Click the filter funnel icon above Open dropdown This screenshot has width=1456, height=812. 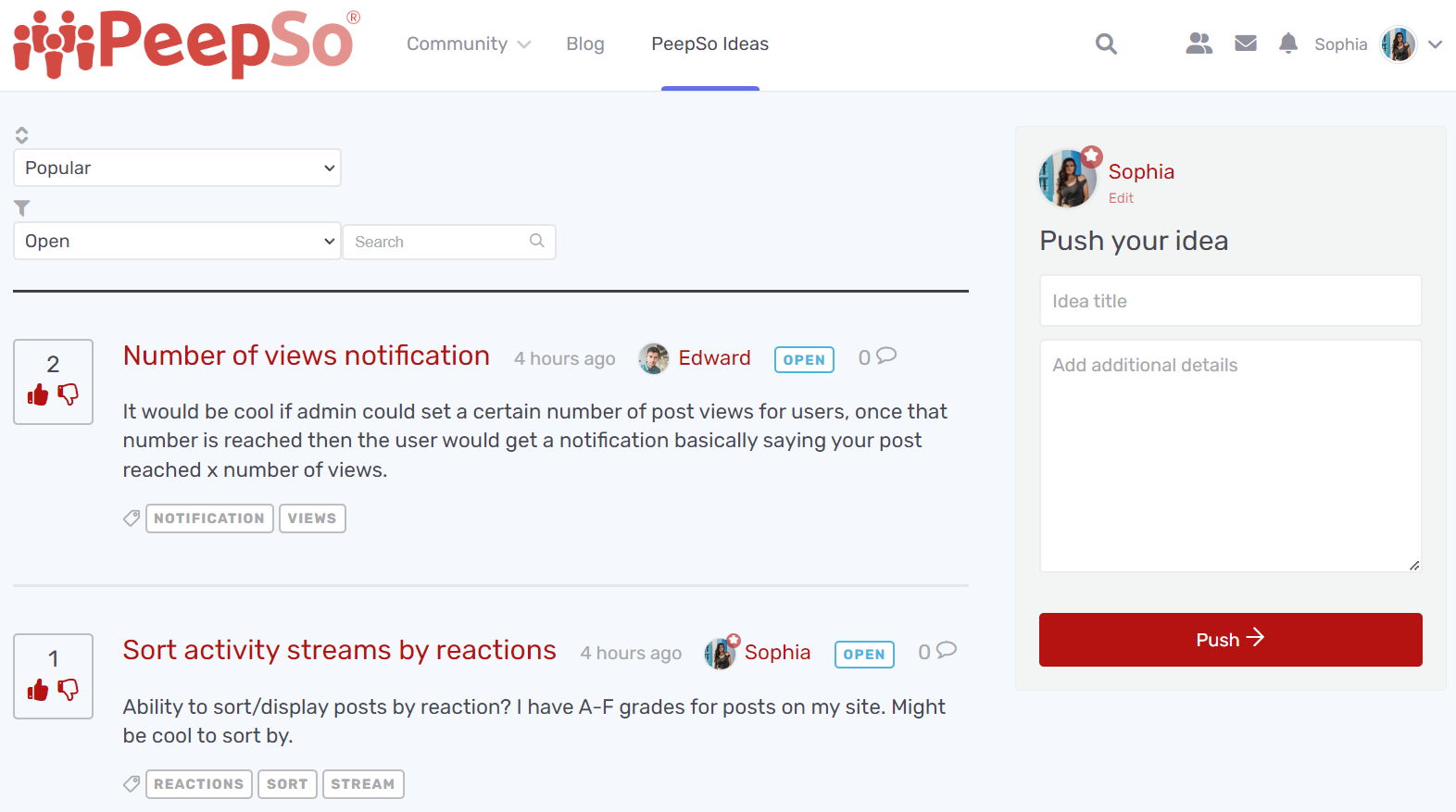(x=21, y=207)
